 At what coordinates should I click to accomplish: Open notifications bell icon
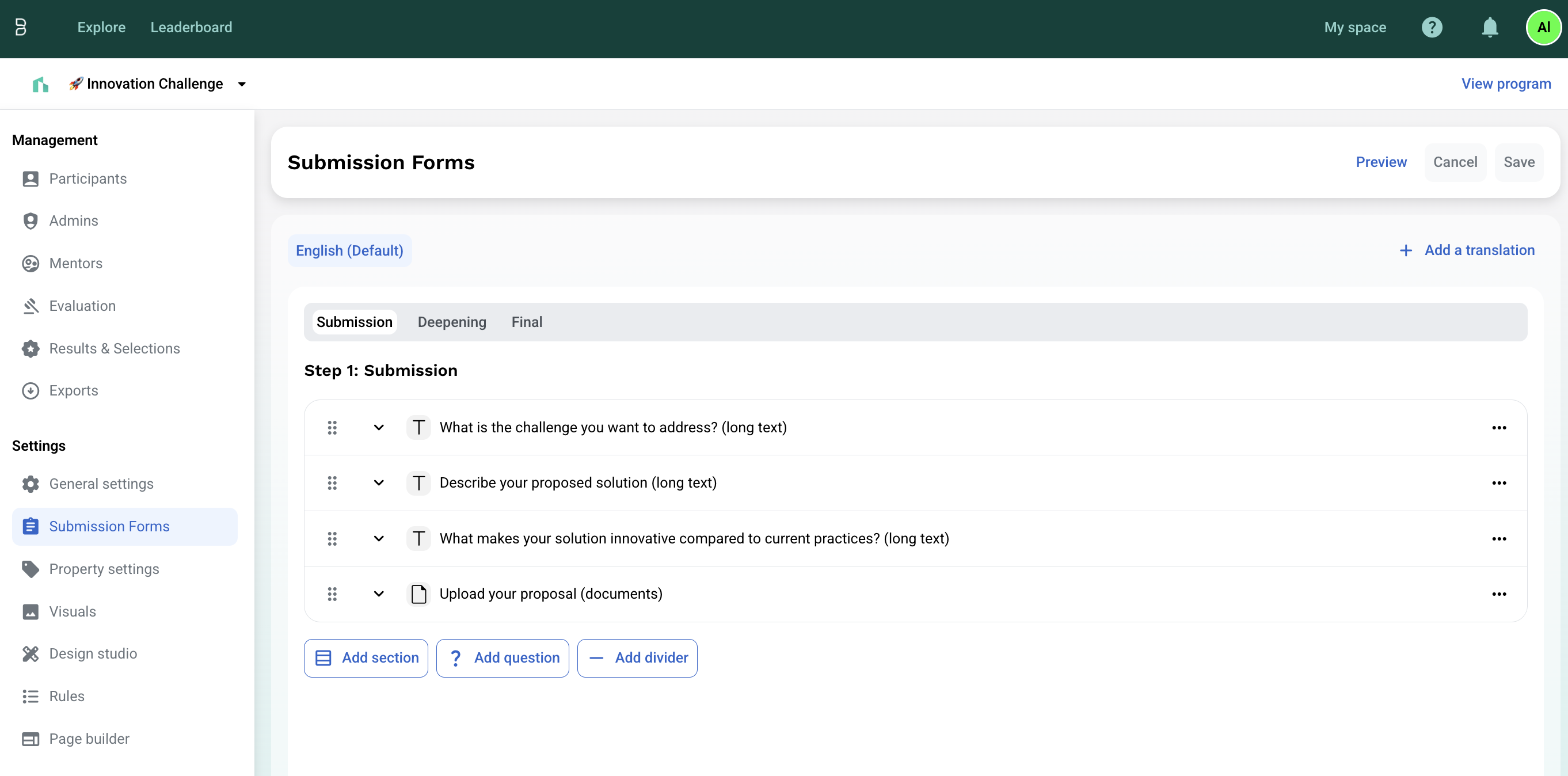[1490, 28]
